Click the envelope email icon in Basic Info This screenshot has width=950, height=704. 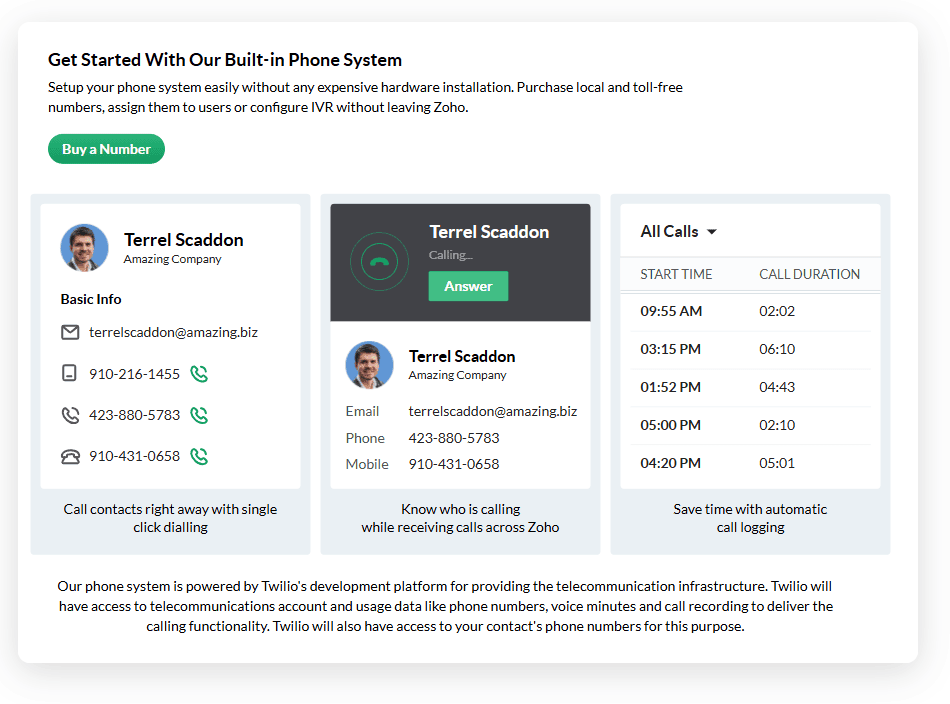tap(70, 332)
